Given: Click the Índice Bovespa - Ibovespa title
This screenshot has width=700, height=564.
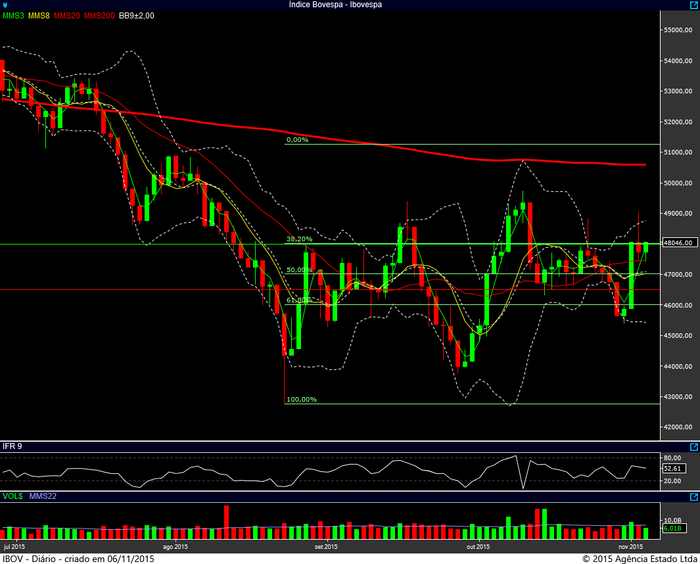Looking at the screenshot, I should pyautogui.click(x=335, y=4).
